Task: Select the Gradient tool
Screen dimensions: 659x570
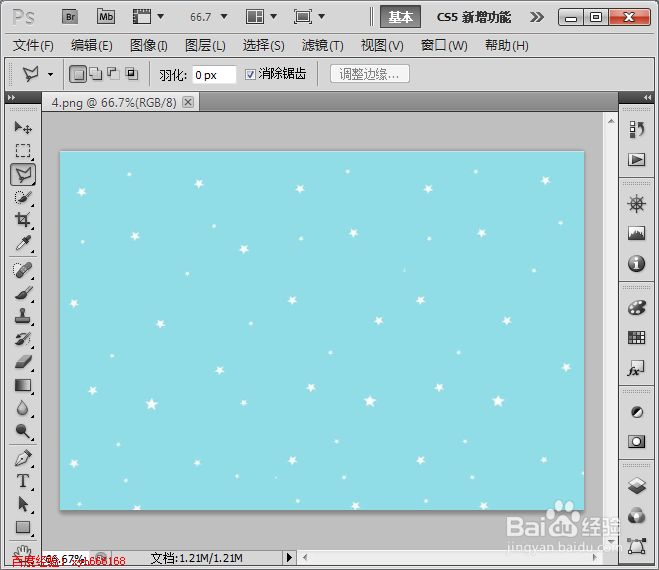Action: pyautogui.click(x=23, y=385)
